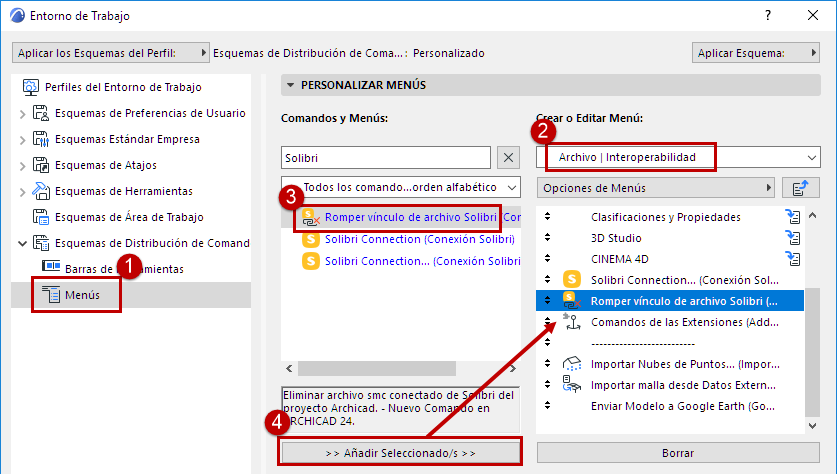
Task: Click the scroll-up arrow of menu list
Action: [x=812, y=216]
